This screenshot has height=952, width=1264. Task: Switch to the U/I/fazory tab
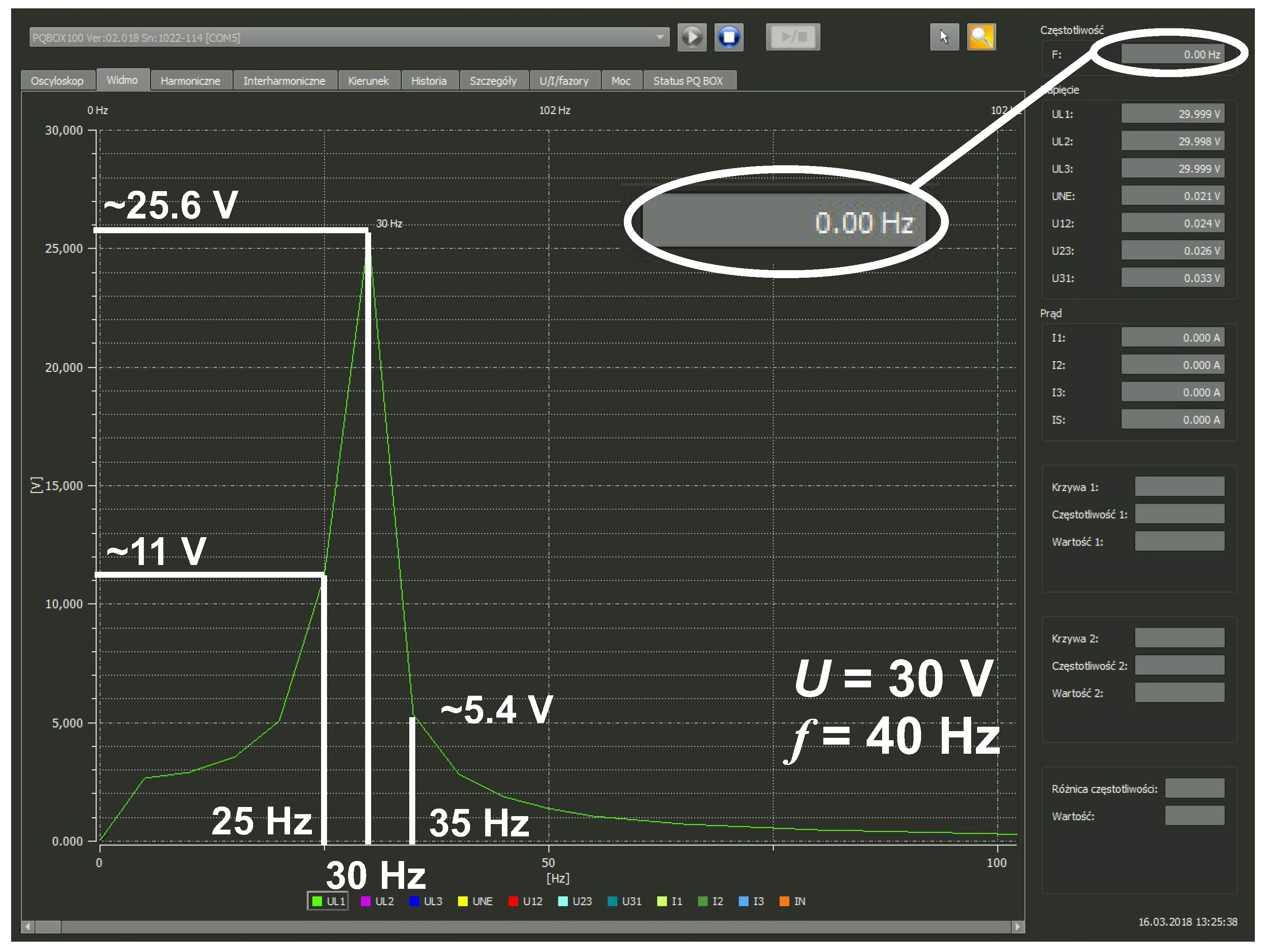[x=563, y=81]
